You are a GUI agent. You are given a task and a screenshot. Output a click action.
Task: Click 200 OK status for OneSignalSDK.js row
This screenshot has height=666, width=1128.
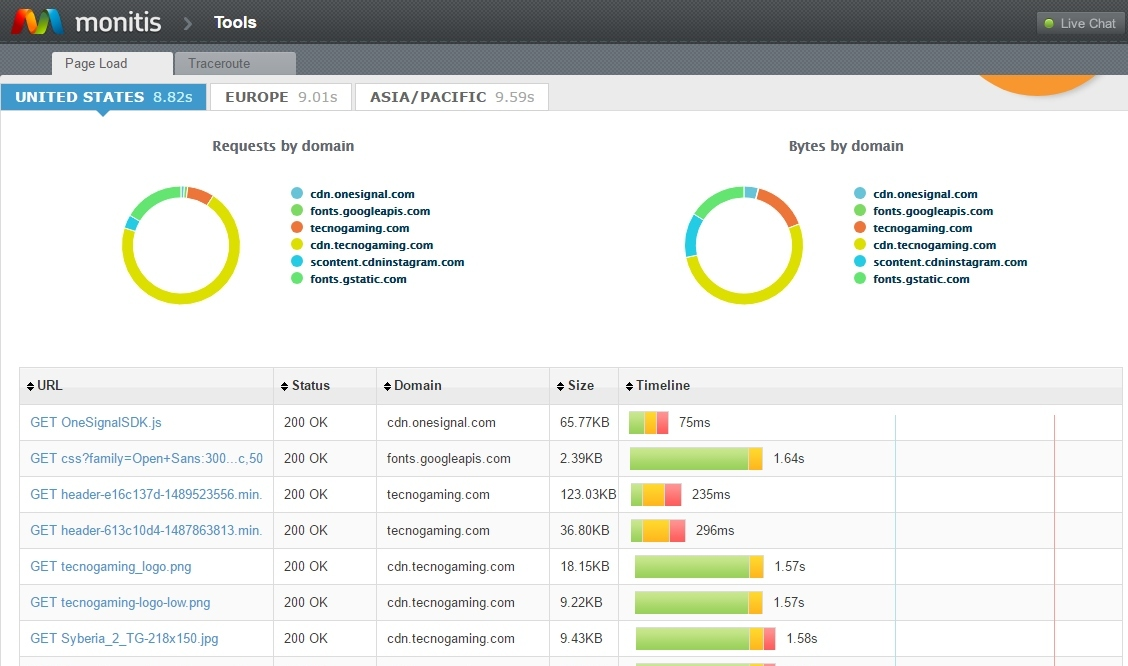[x=306, y=422]
